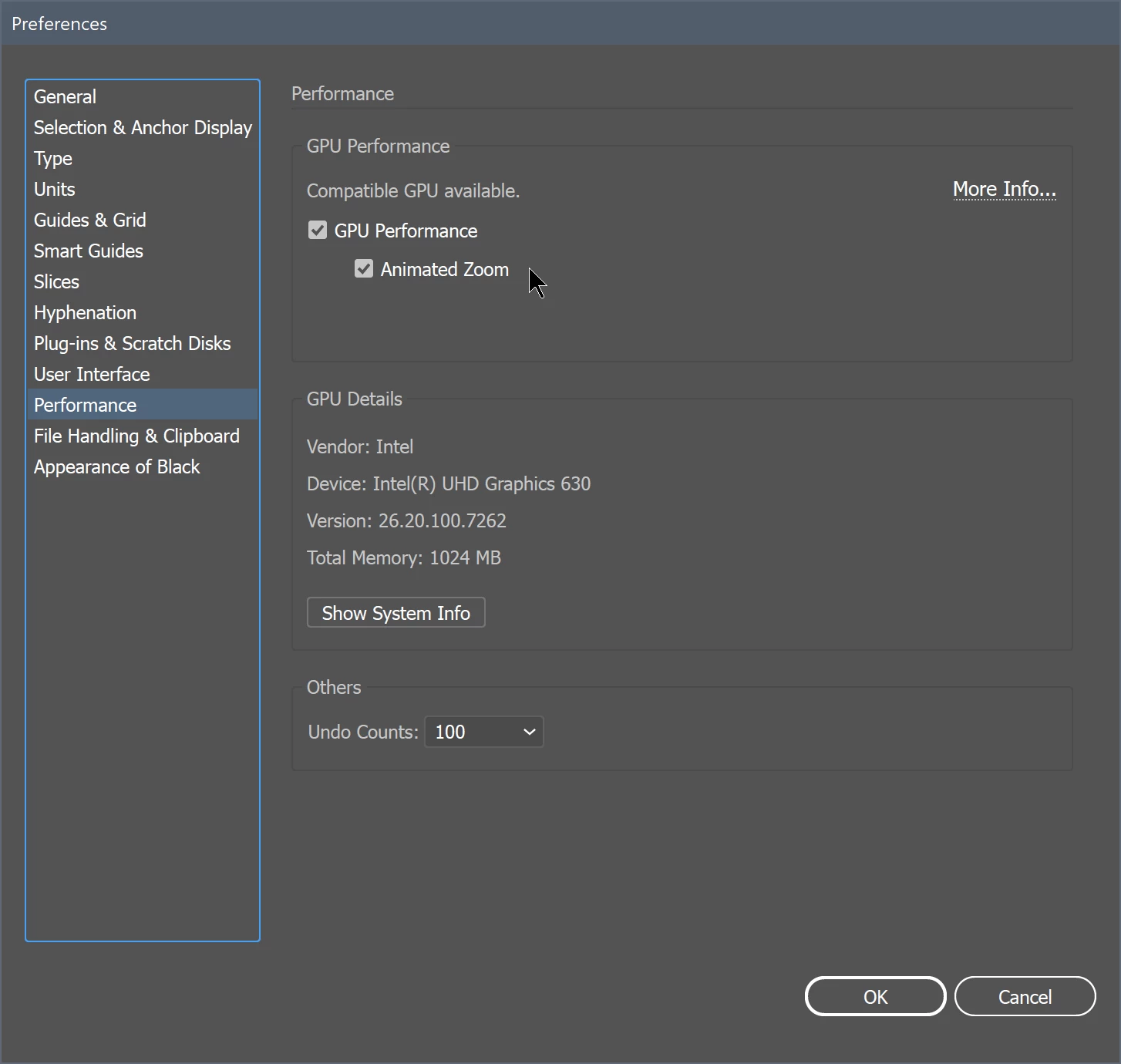Click the Device: Intel(R) UHD Graphics 630 text
Viewport: 1121px width, 1064px height.
[x=449, y=483]
